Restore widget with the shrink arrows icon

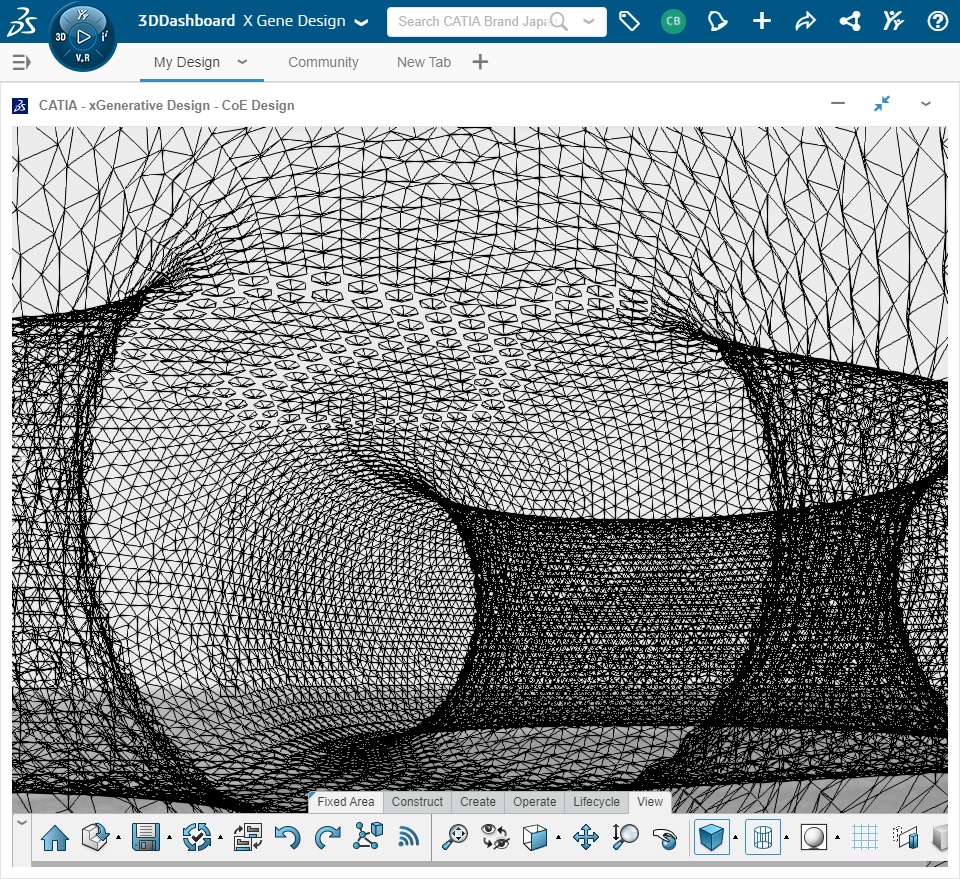pos(882,103)
